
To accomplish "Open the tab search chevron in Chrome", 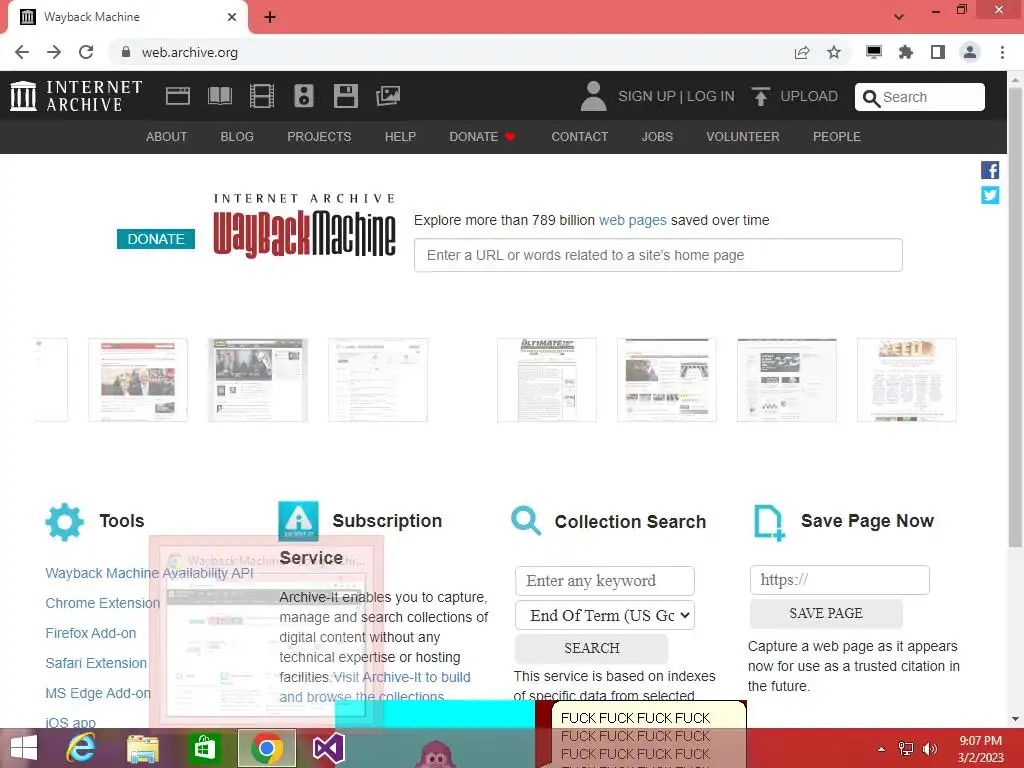I will tap(899, 17).
